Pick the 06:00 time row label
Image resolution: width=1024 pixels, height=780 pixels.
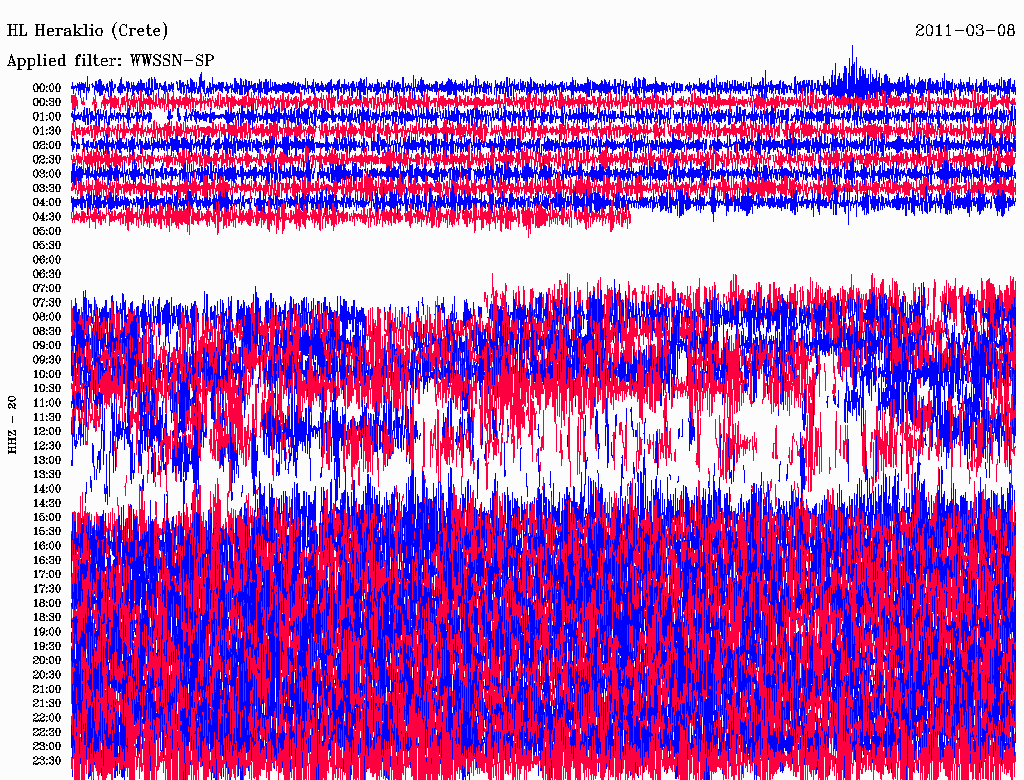[x=47, y=259]
